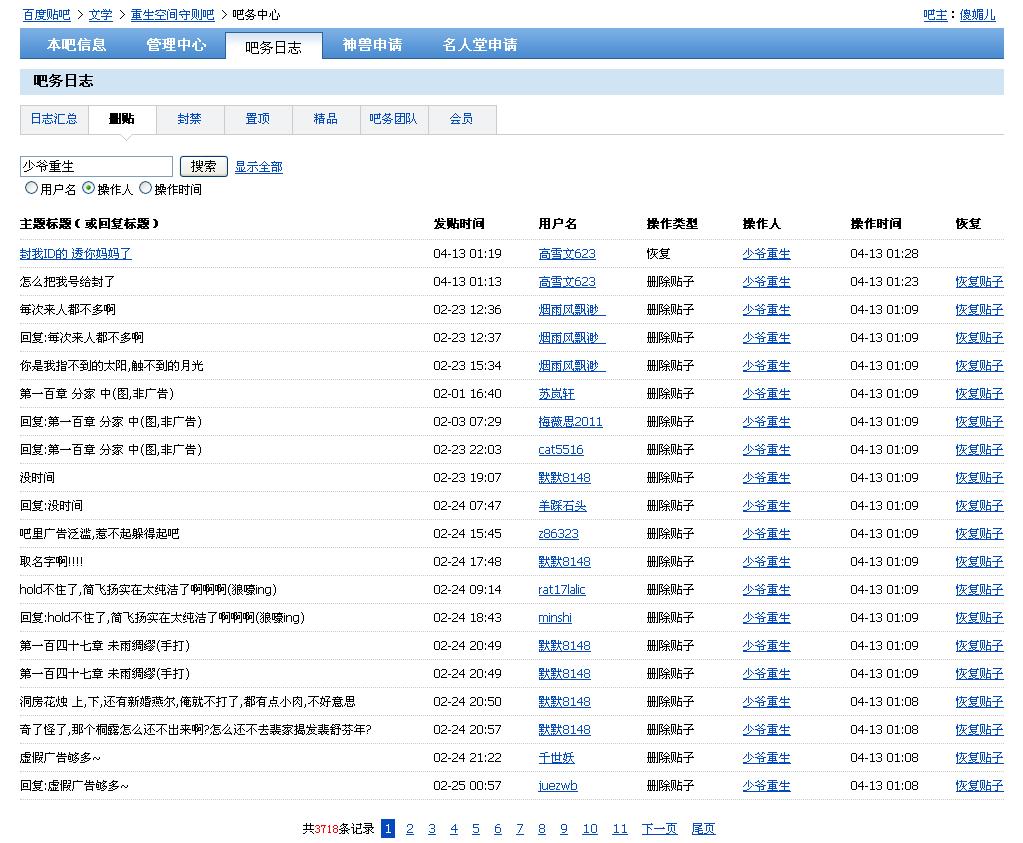Viewport: 1023px width, 843px height.
Task: Restore the post 虚假广告够多~
Action: click(x=979, y=759)
